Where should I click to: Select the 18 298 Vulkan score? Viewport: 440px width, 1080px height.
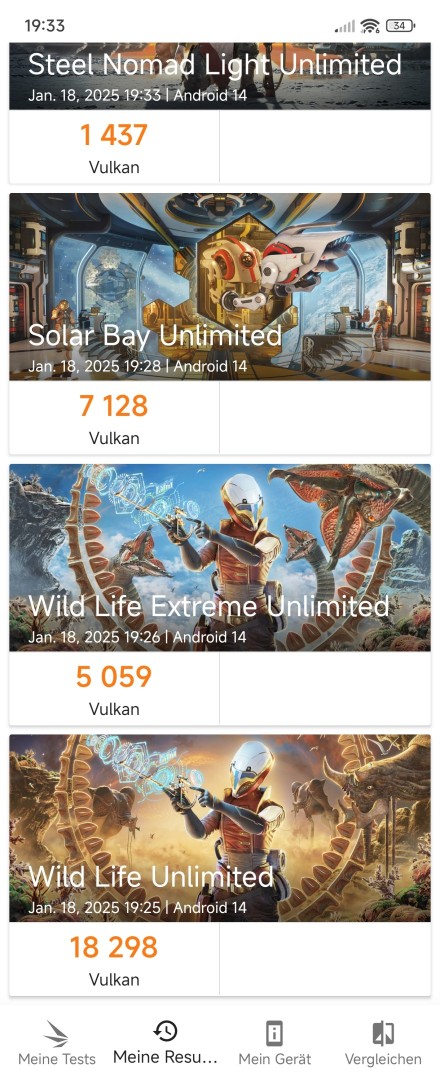click(x=114, y=959)
